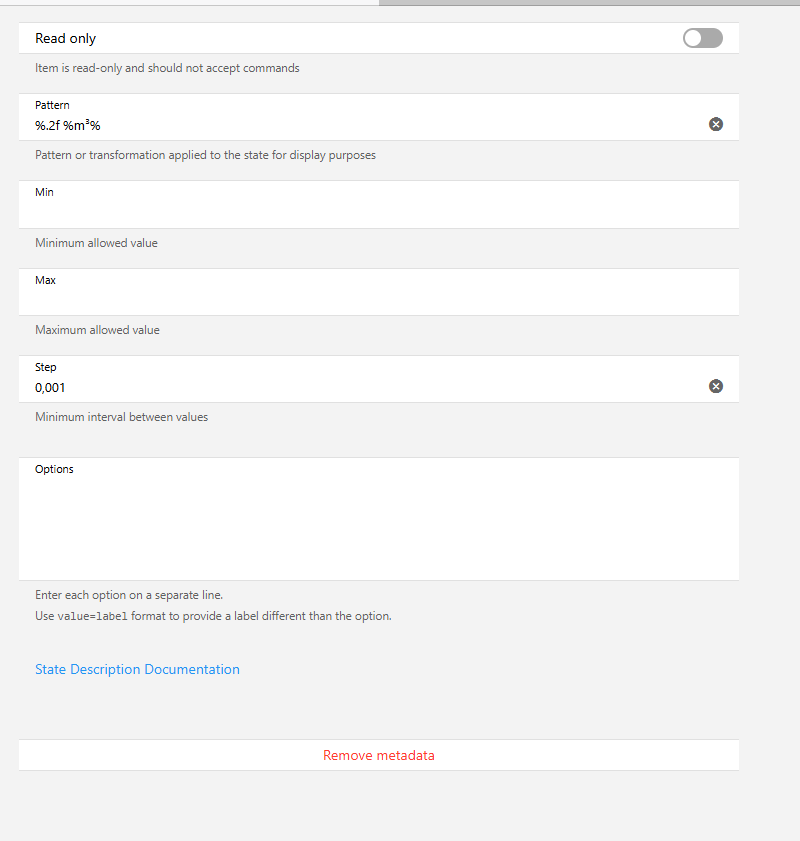
Task: Click the red Remove metadata button
Action: [379, 755]
